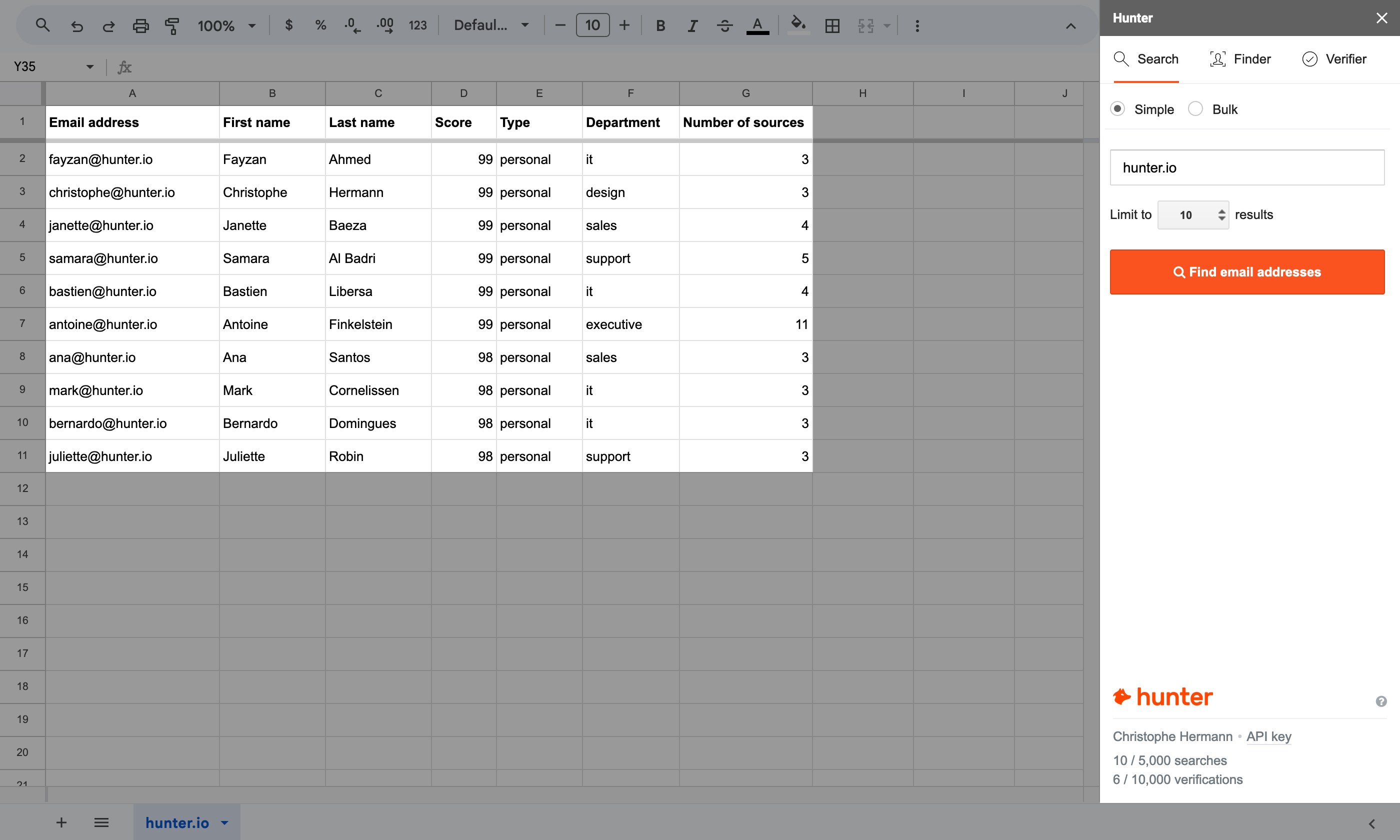The width and height of the screenshot is (1400, 840).
Task: Switch to the Finder tab
Action: pos(1240,59)
